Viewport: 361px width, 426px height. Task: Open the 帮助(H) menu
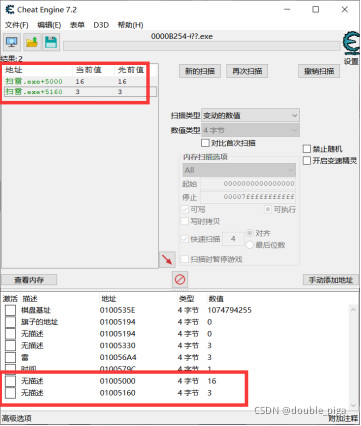(x=130, y=25)
